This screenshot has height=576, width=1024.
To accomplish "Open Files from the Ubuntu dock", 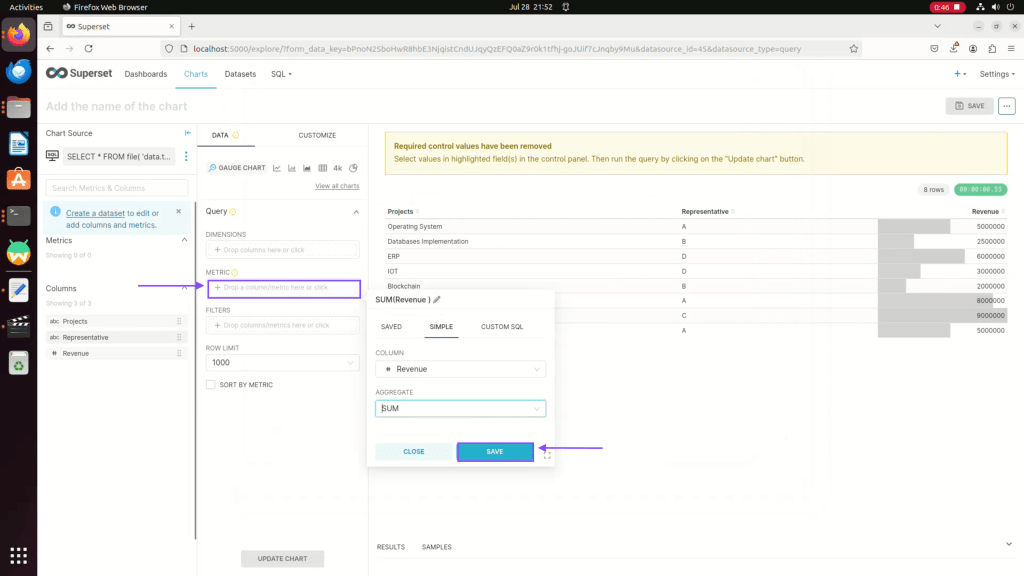I will [18, 108].
